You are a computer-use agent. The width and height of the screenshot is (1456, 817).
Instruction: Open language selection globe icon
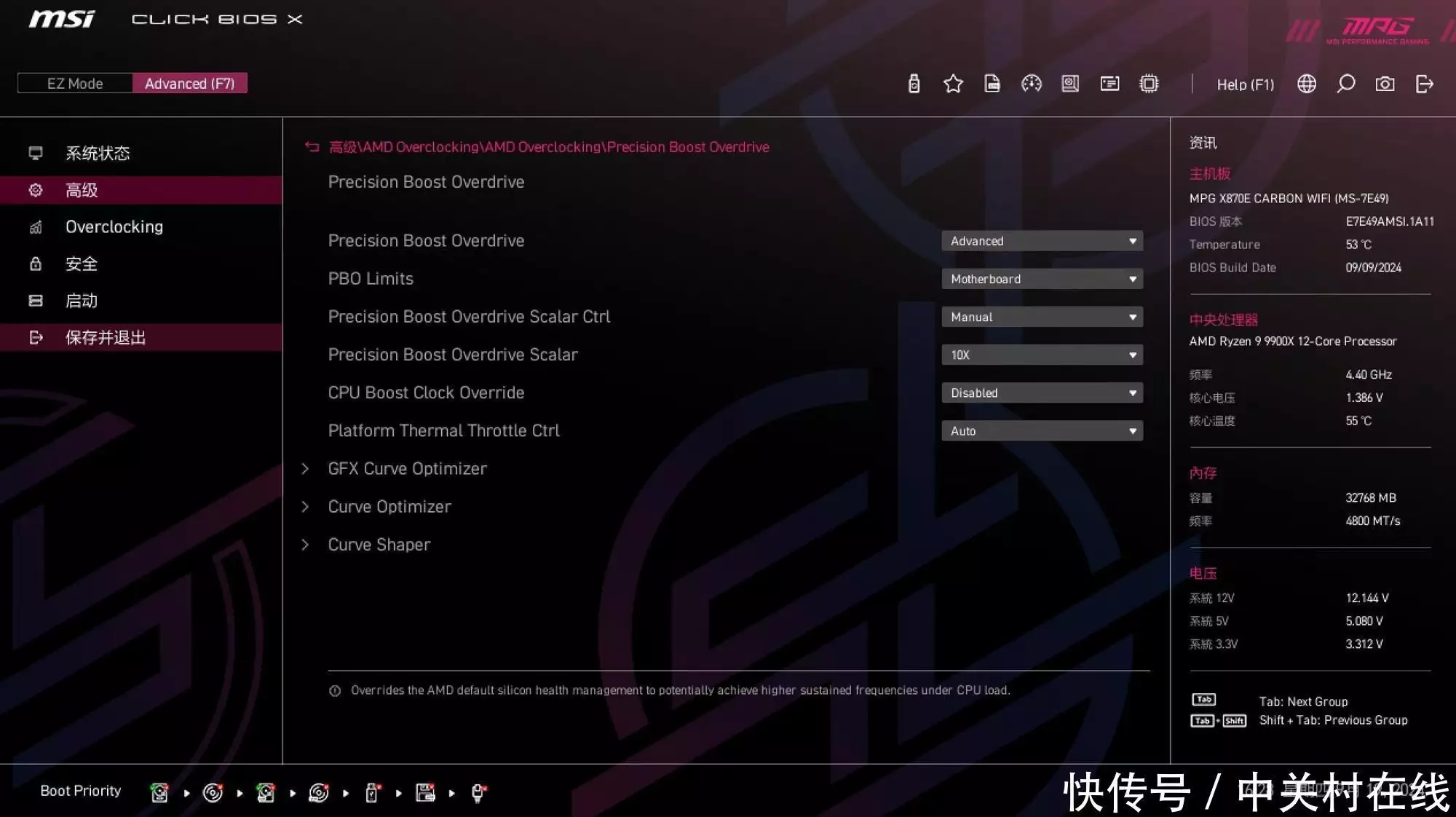pos(1307,84)
